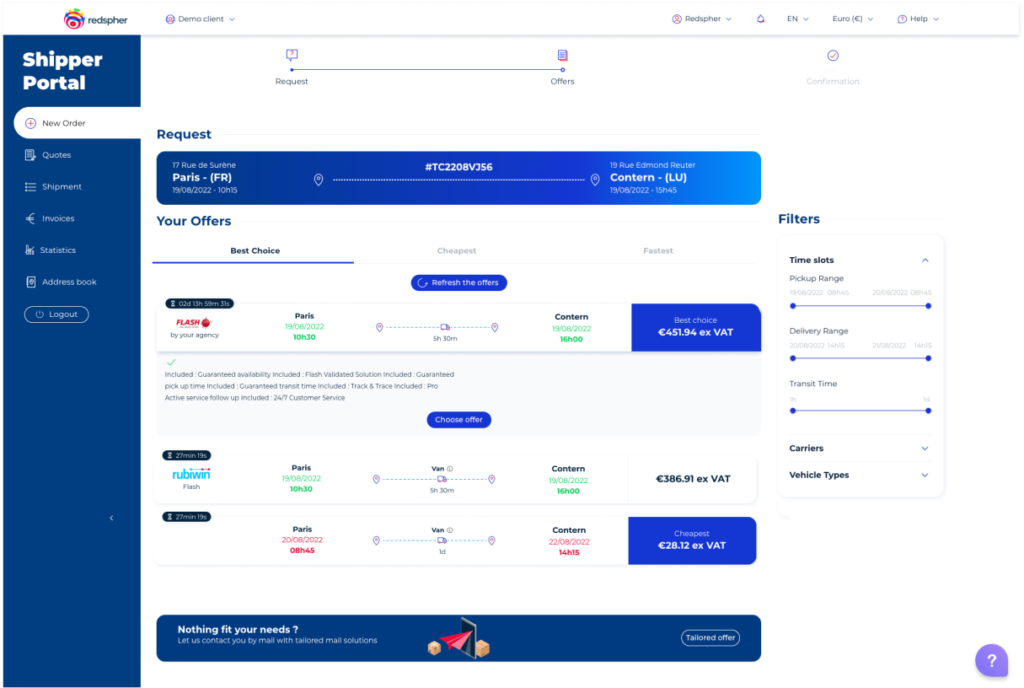Click the Statistics chart icon

coord(29,250)
